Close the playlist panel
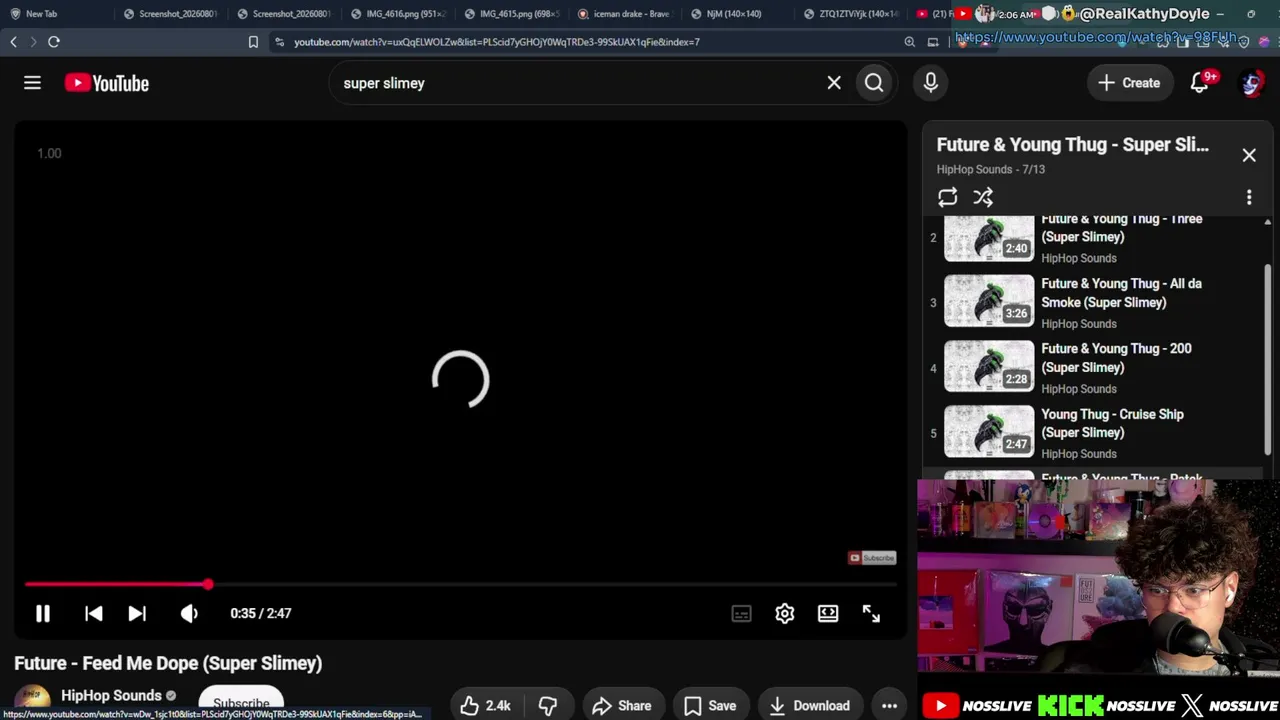Image resolution: width=1280 pixels, height=720 pixels. [1249, 155]
